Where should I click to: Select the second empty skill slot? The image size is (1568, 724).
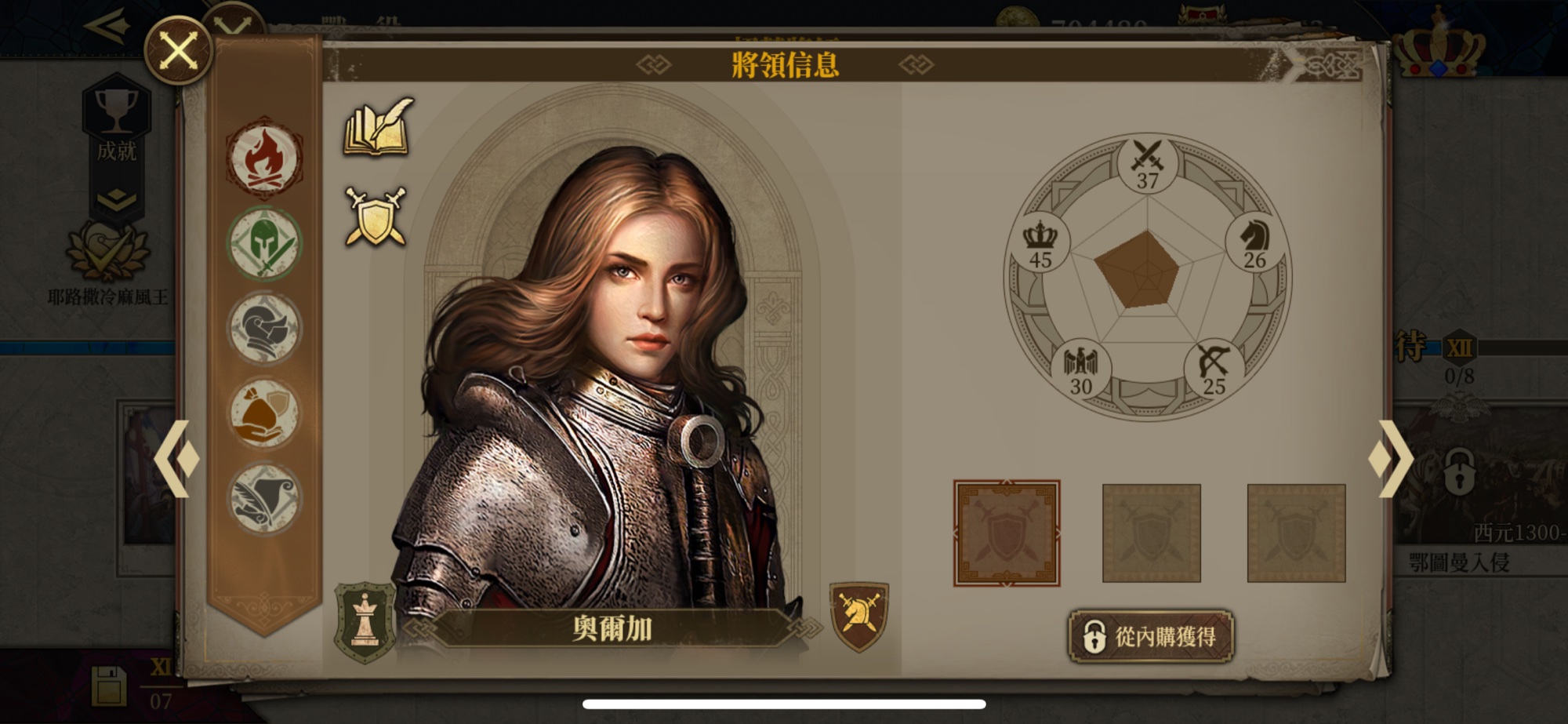1152,533
